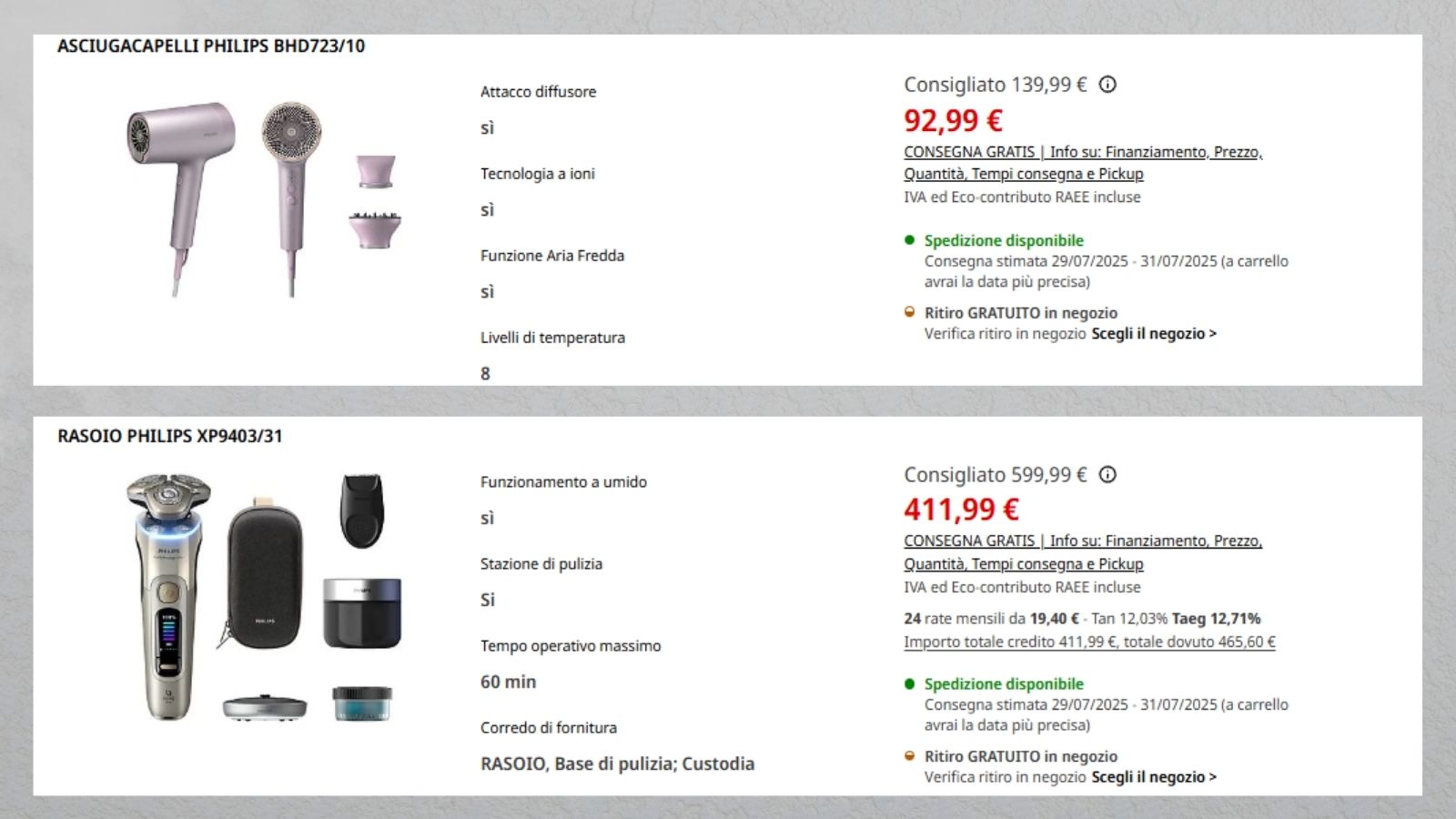Click the hair dryer diffuser attachment image
Image resolution: width=1456 pixels, height=819 pixels.
pyautogui.click(x=375, y=228)
